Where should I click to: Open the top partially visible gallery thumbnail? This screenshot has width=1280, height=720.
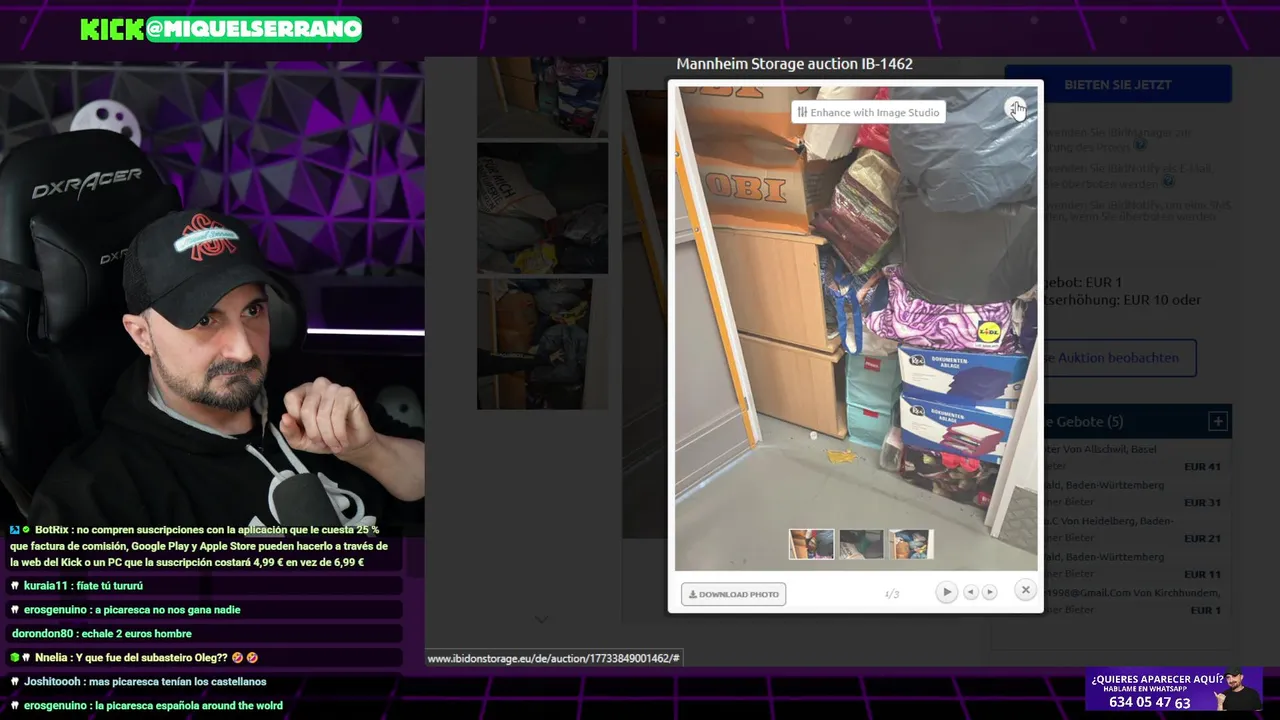542,97
